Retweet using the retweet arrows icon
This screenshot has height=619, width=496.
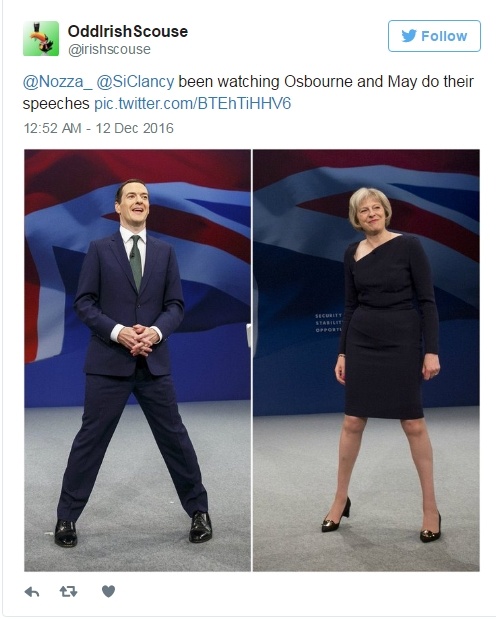(68, 591)
